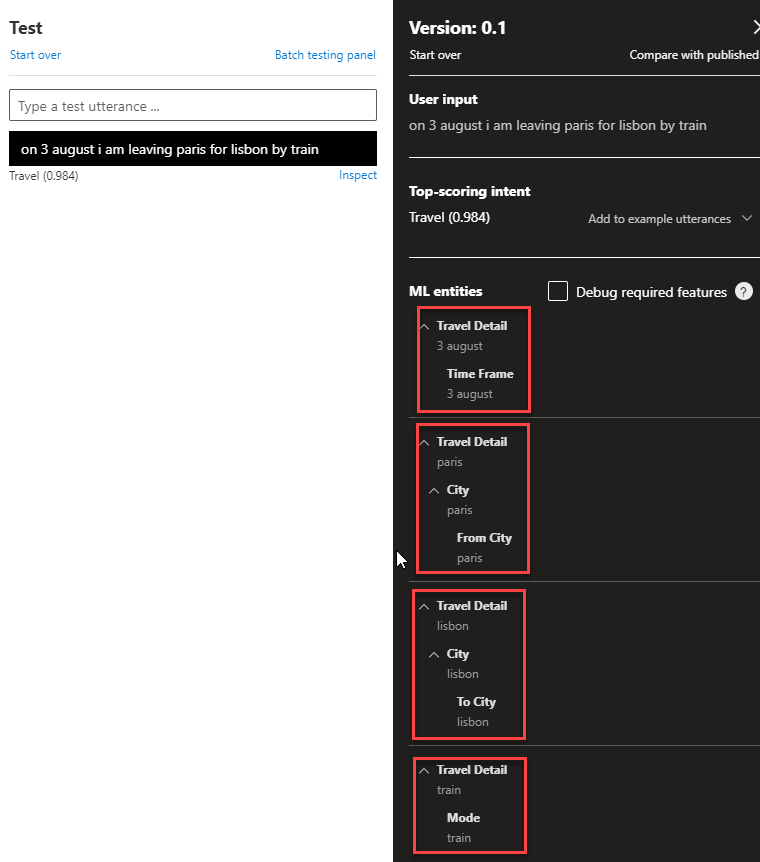Focus the test utterance input field
Screen dimensions: 760x862
[193, 105]
